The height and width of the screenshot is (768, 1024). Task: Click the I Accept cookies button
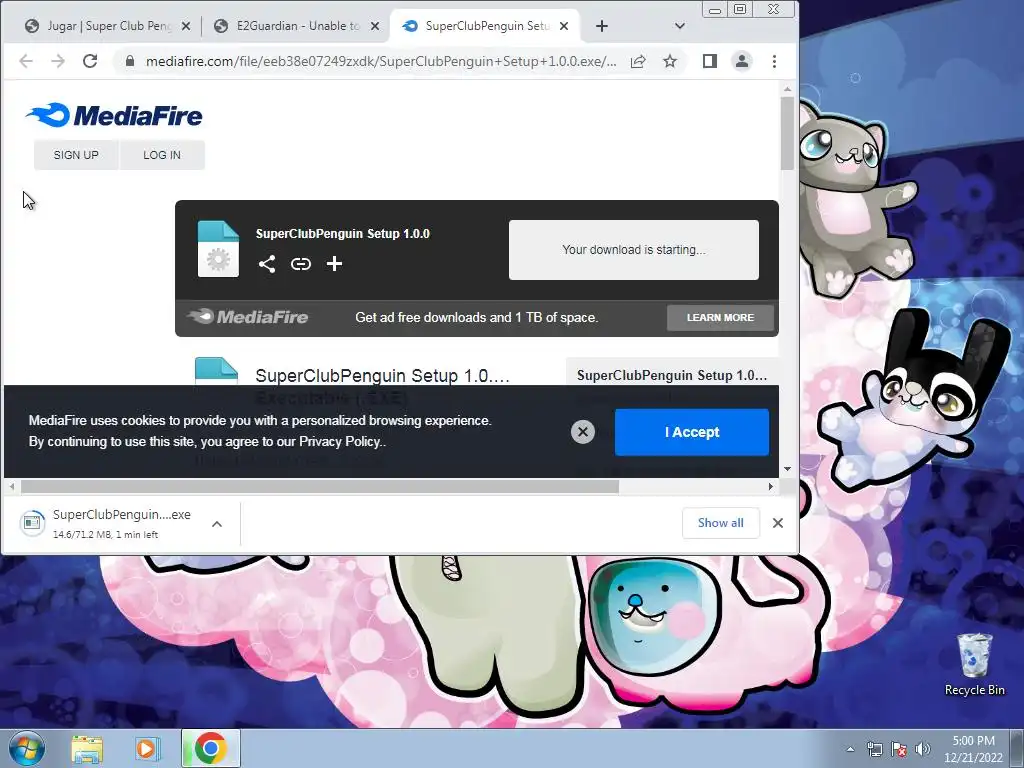(692, 432)
